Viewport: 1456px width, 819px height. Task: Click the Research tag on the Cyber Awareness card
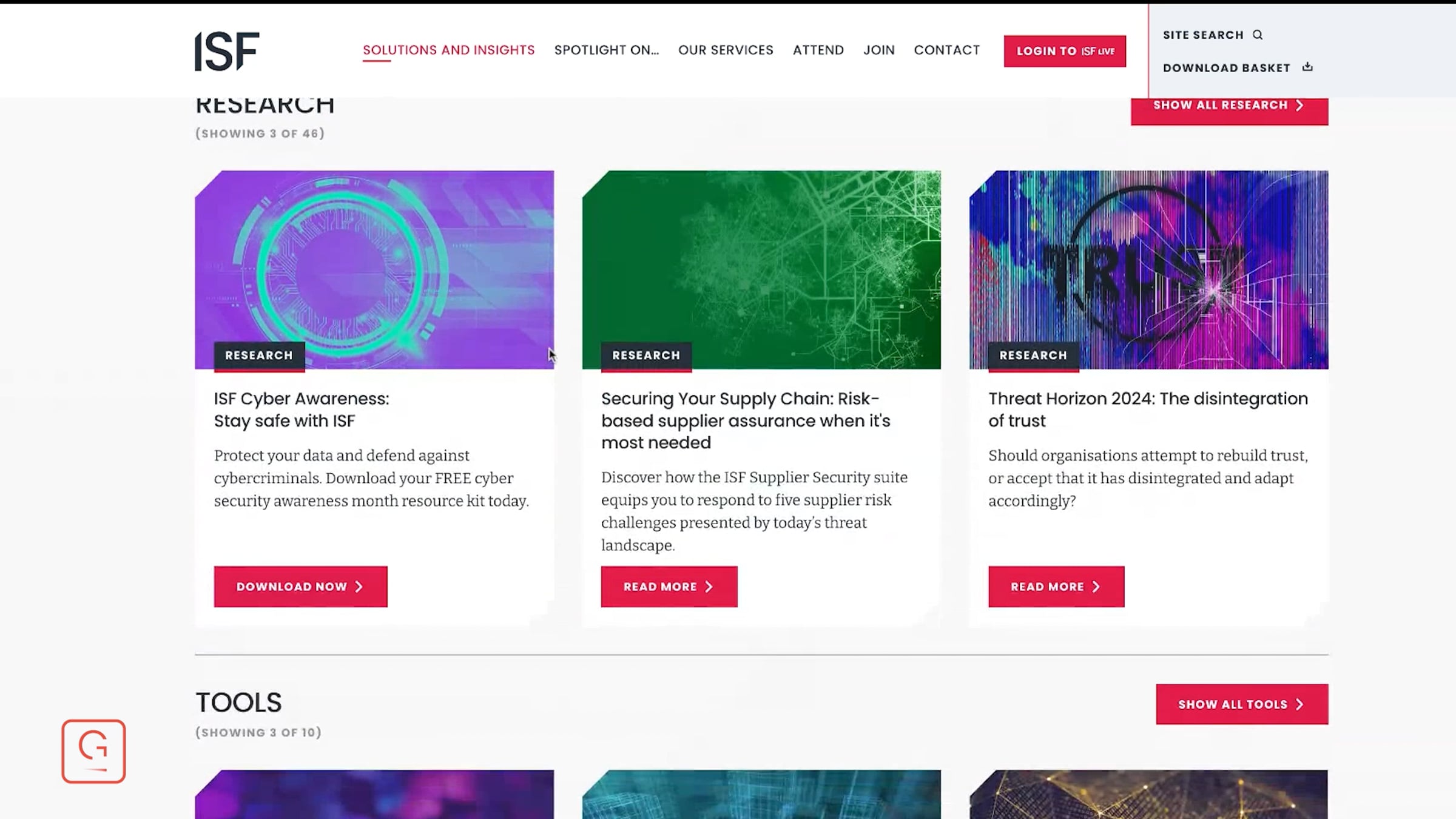pyautogui.click(x=259, y=356)
